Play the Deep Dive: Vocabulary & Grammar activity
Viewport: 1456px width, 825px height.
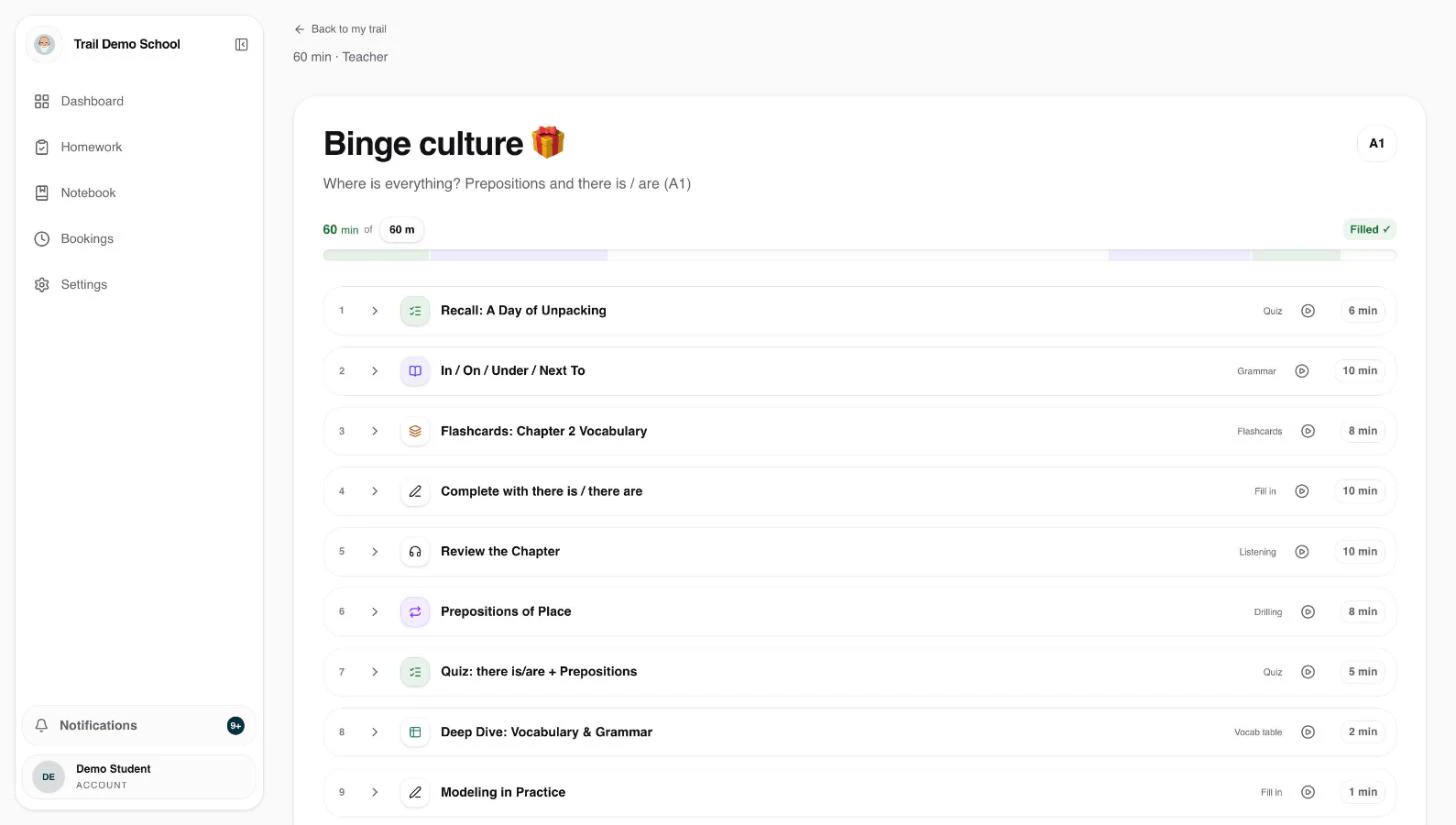pos(1308,732)
